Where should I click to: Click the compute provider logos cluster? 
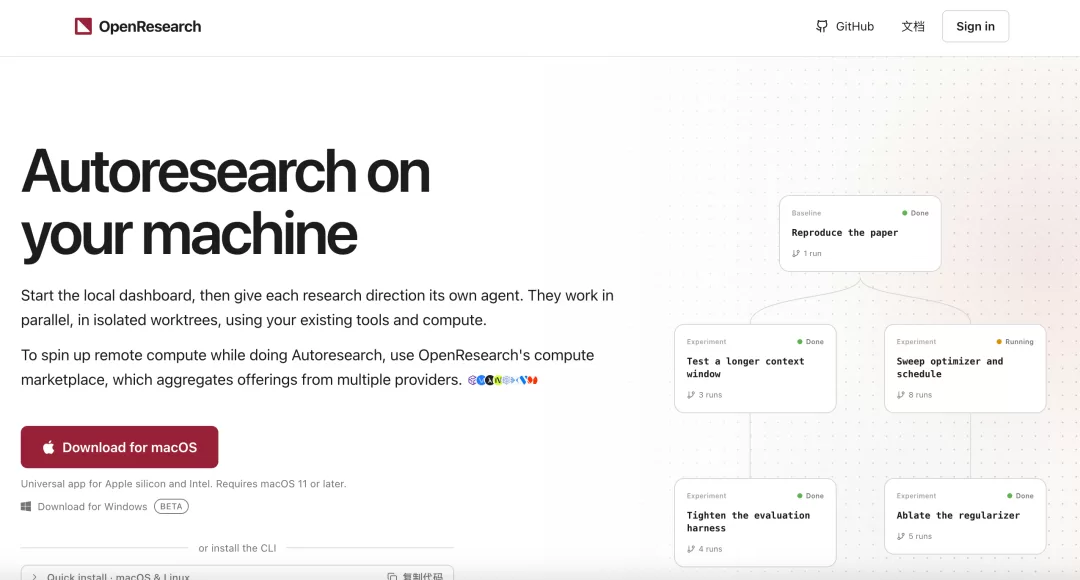[503, 380]
